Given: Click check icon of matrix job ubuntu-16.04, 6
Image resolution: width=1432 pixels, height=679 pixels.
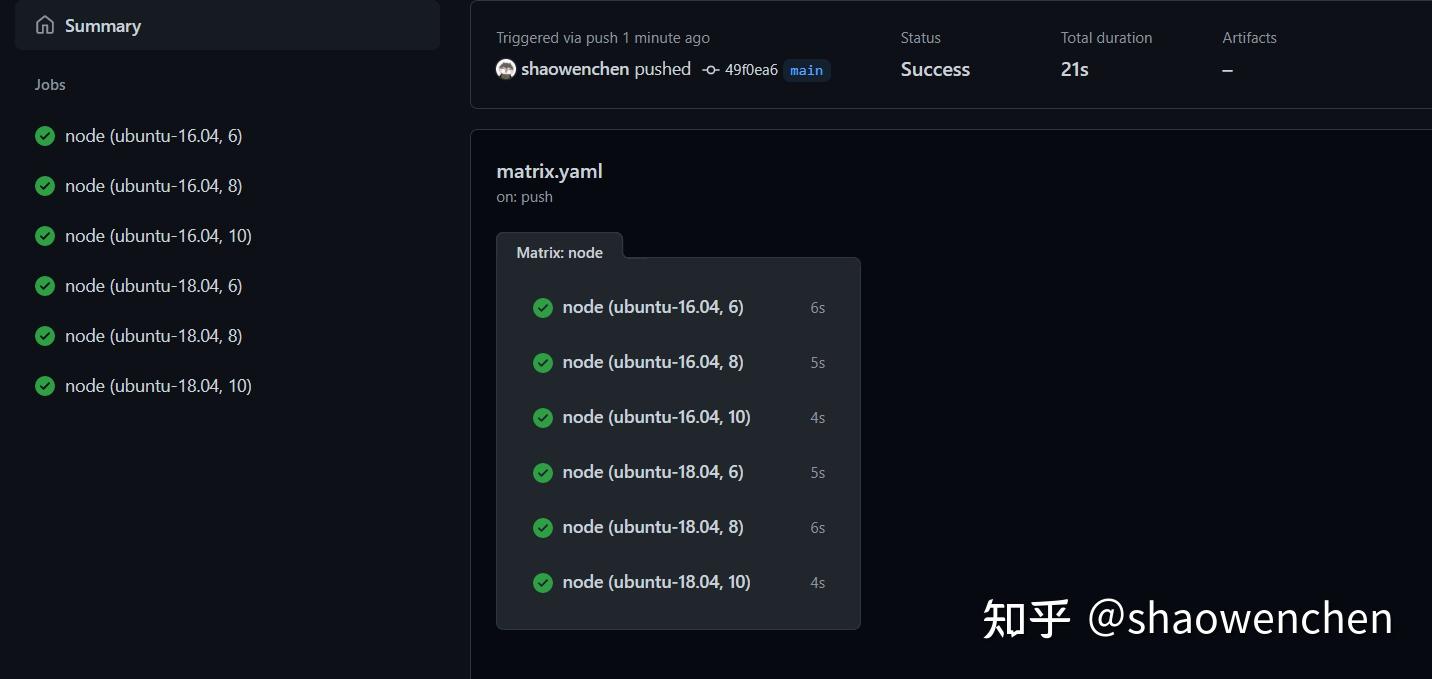Looking at the screenshot, I should pos(543,308).
